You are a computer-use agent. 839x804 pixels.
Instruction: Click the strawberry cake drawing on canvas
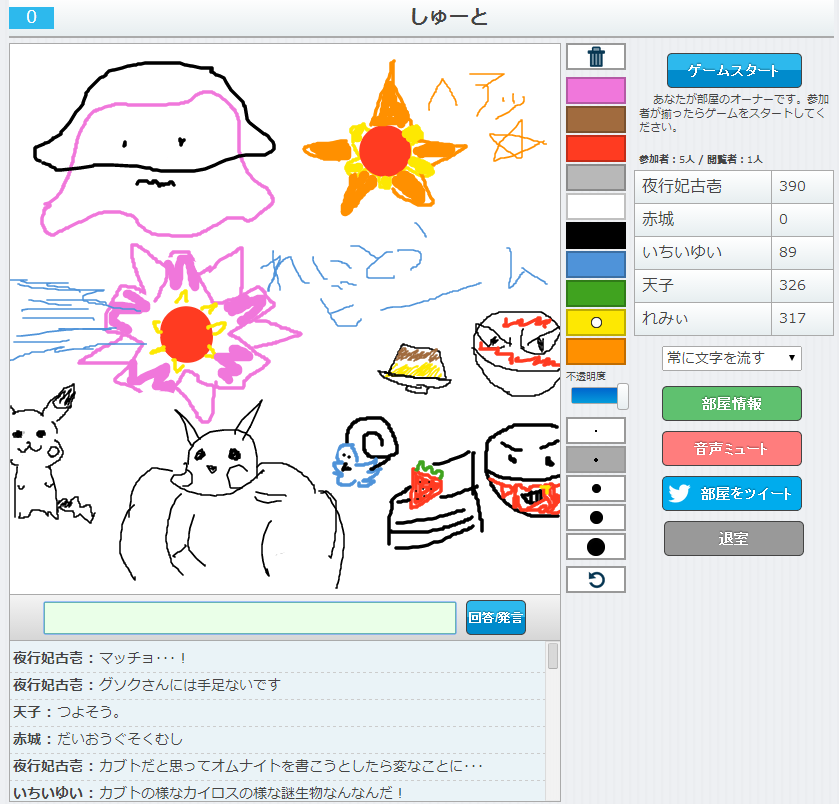[x=436, y=500]
